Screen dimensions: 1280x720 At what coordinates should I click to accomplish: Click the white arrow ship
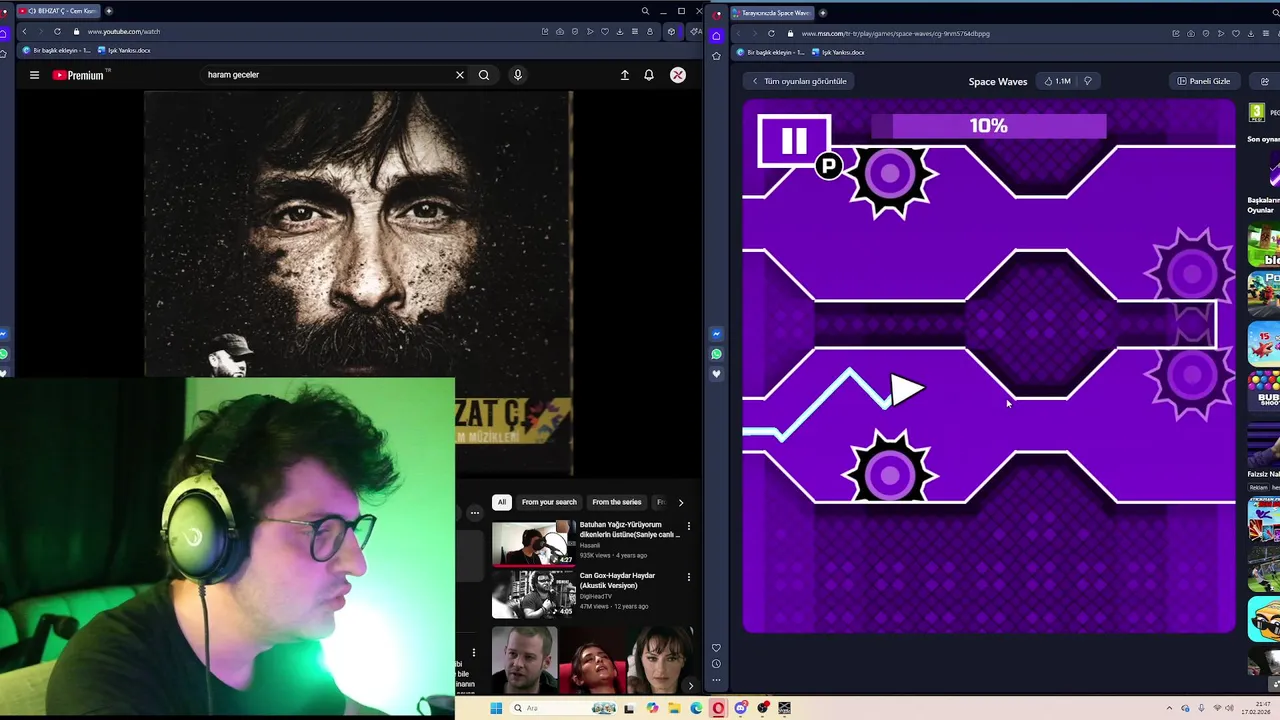click(x=907, y=390)
